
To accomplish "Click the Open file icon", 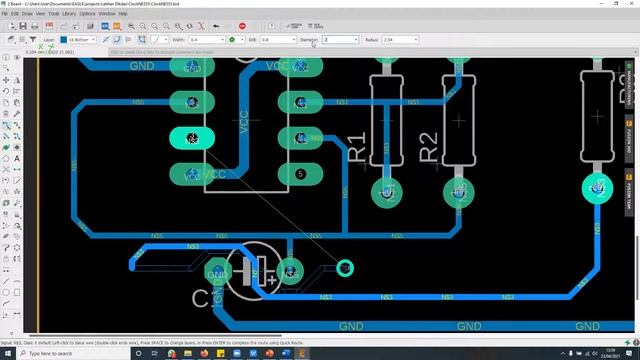I will point(12,26).
